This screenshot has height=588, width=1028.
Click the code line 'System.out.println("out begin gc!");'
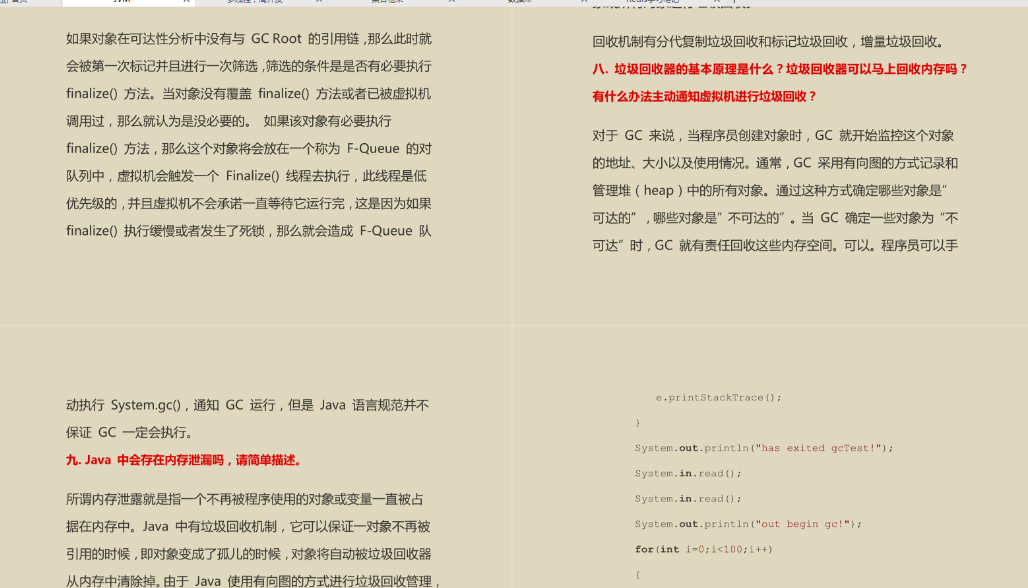tap(748, 524)
